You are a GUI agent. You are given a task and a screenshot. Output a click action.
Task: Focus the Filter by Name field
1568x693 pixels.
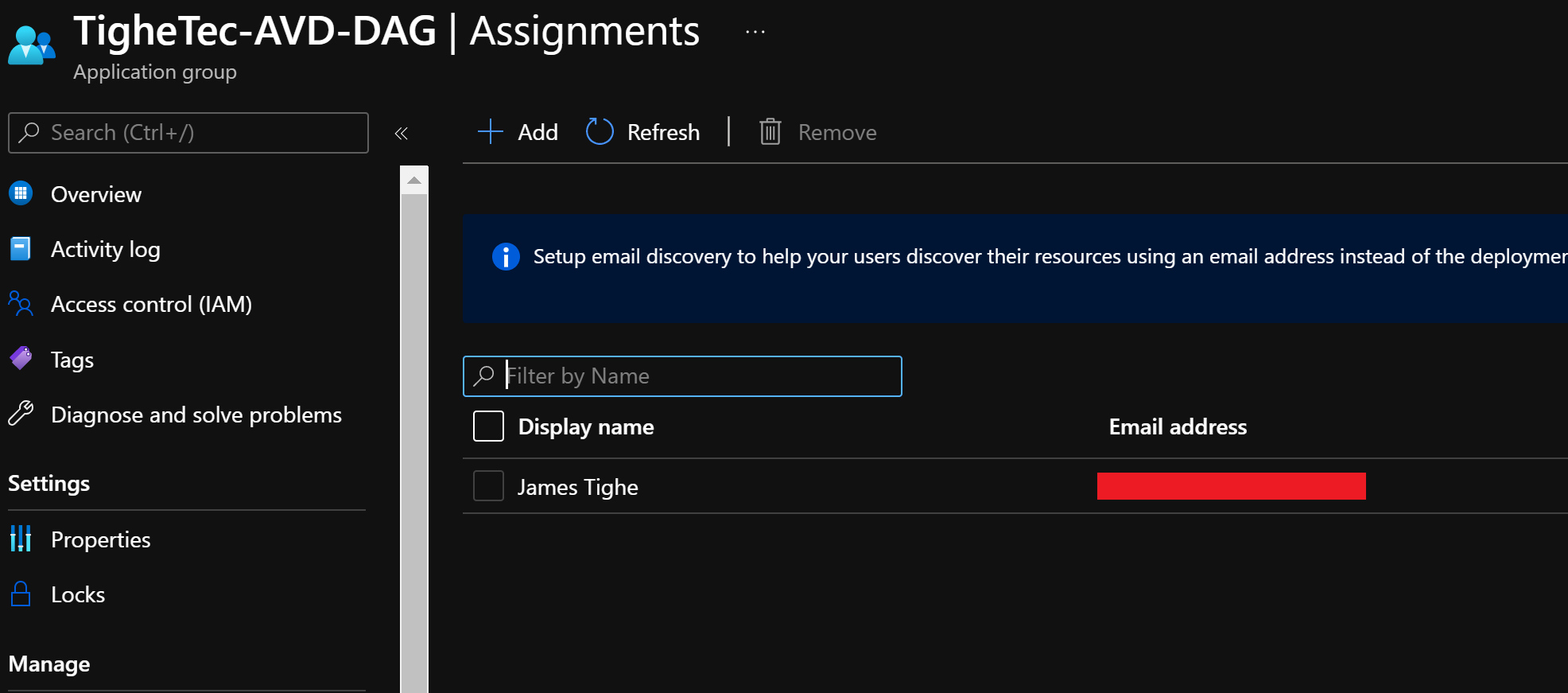(692, 376)
